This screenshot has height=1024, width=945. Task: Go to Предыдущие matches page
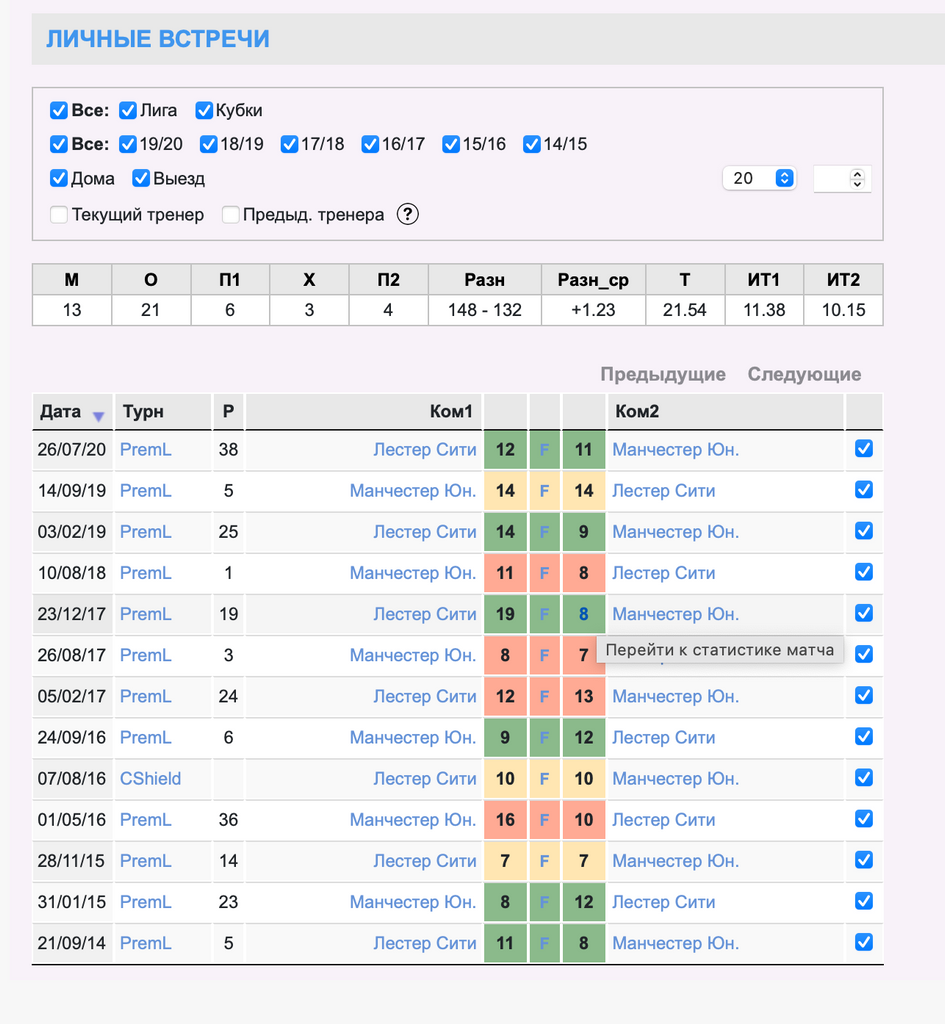click(x=663, y=374)
